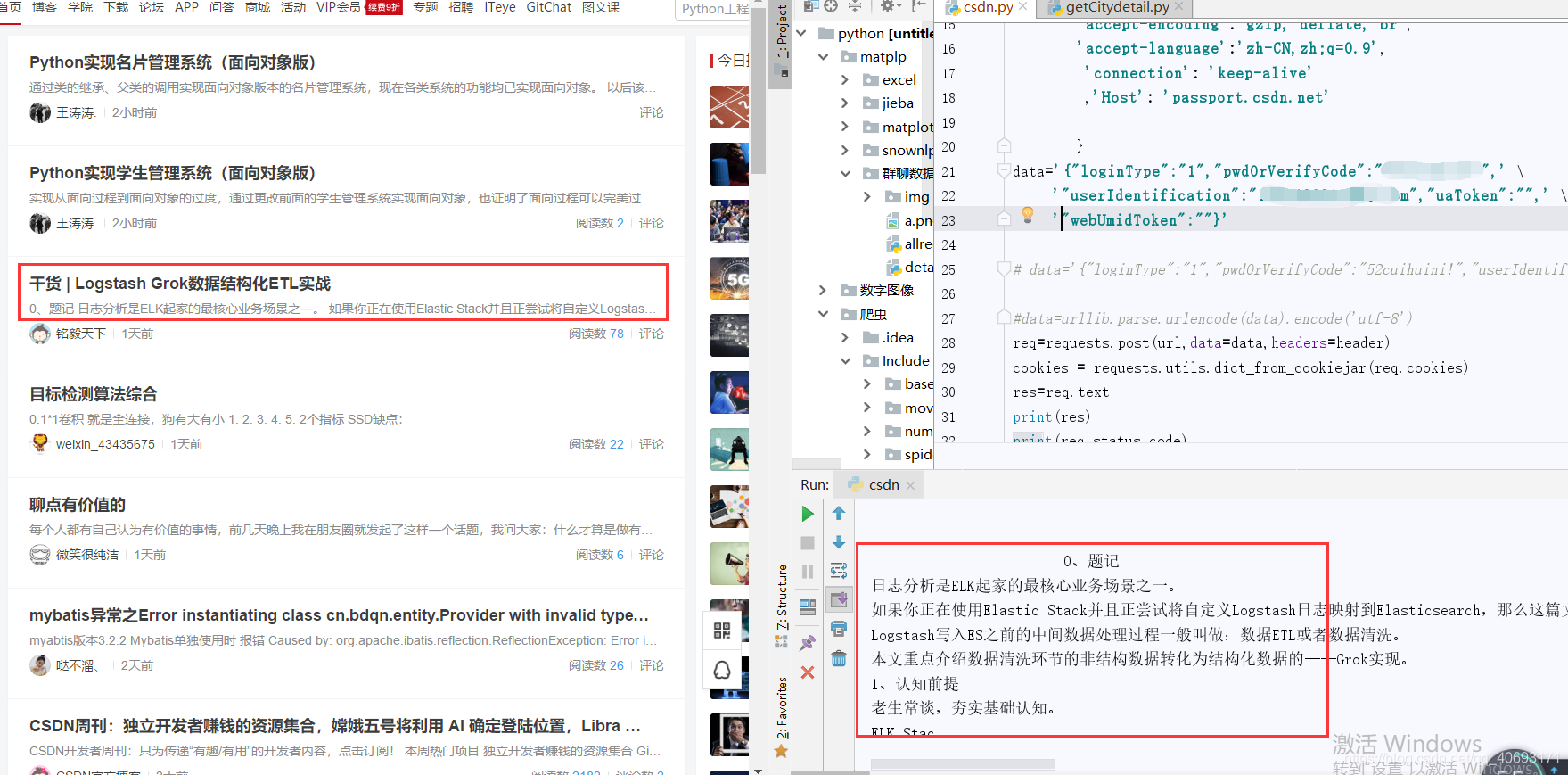Click the QQ penguin floating icon

coord(722,670)
